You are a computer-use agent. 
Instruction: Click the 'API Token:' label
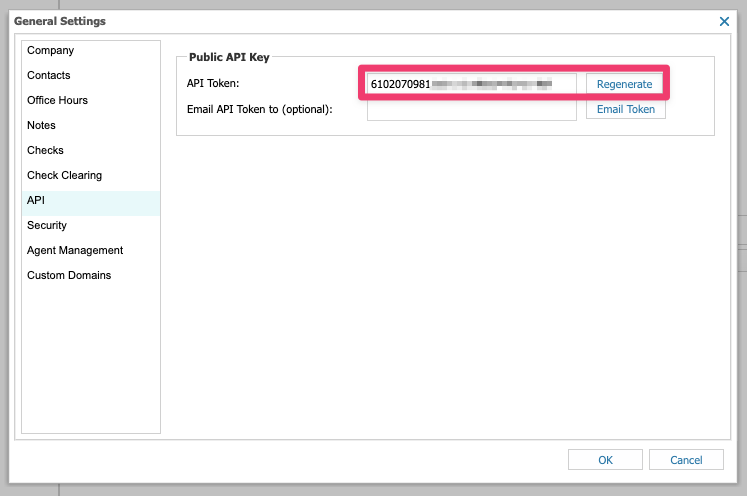point(213,83)
